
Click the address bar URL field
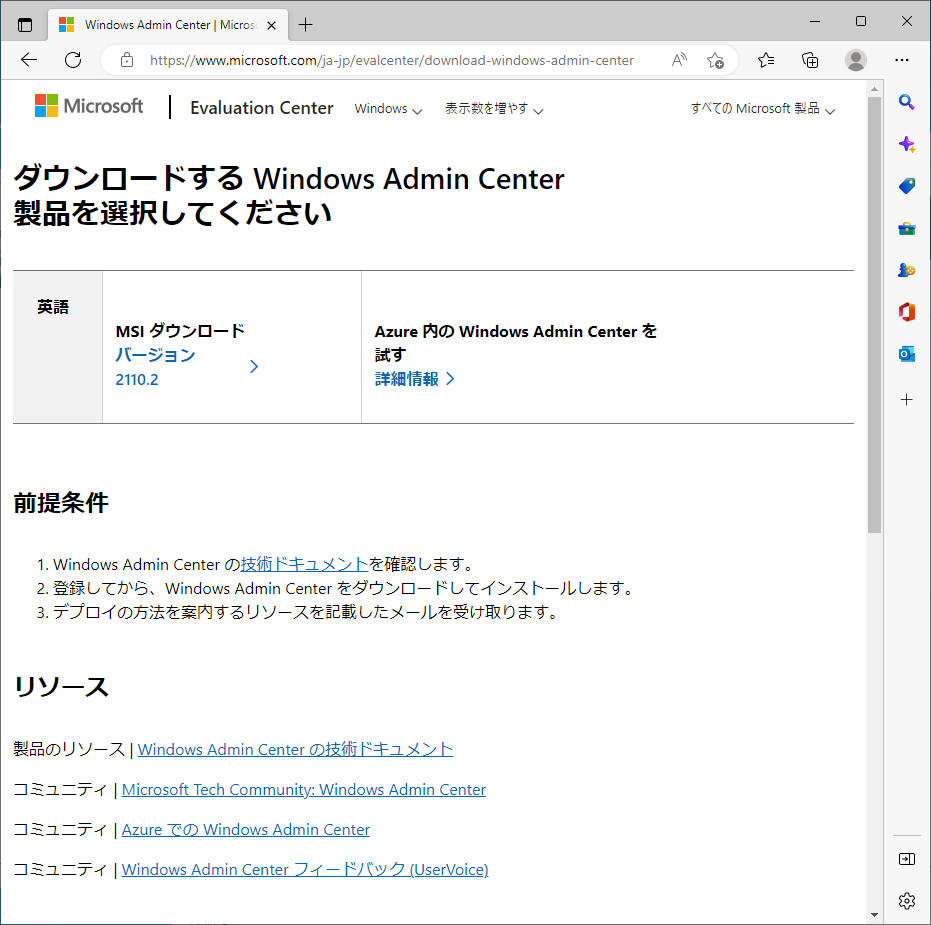pos(392,60)
